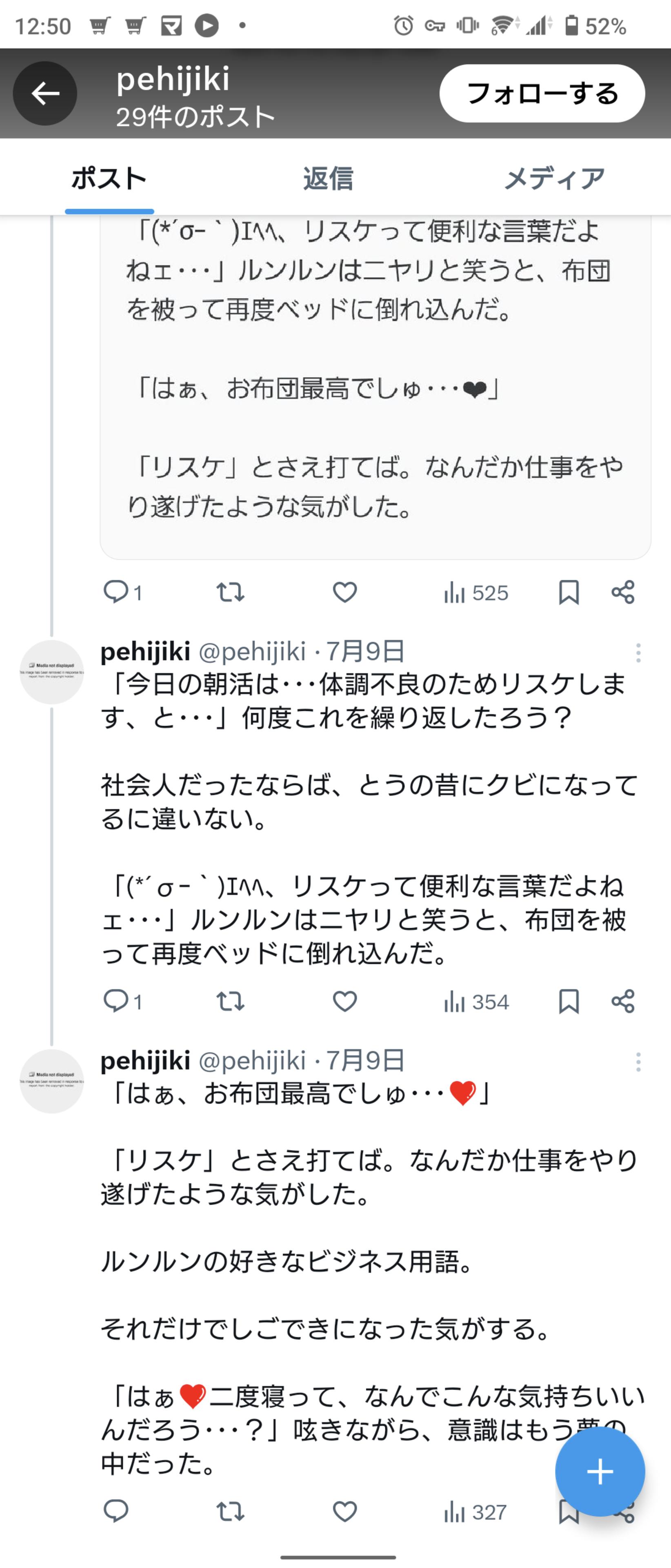Tap the back arrow button
Viewport: 671px width, 1568px height.
(45, 94)
